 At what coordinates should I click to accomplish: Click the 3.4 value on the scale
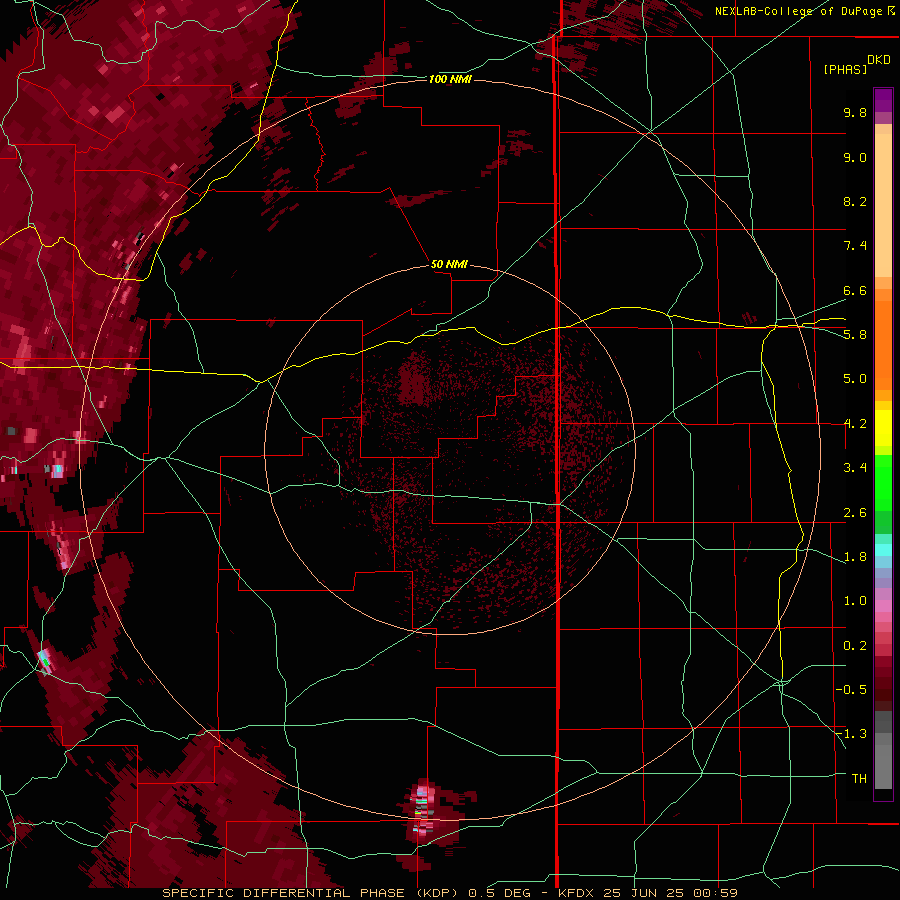(x=855, y=467)
